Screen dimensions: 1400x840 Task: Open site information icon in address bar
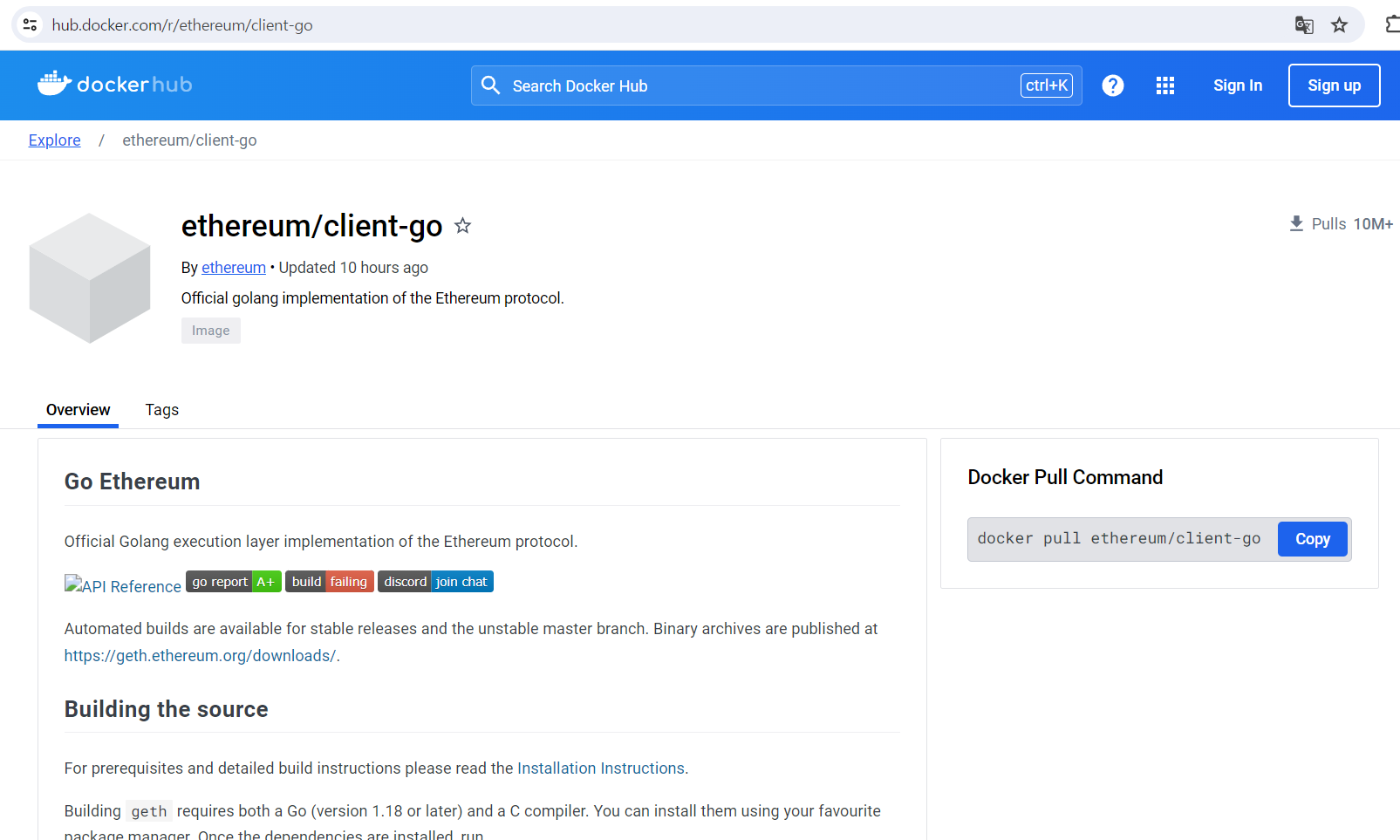click(30, 24)
